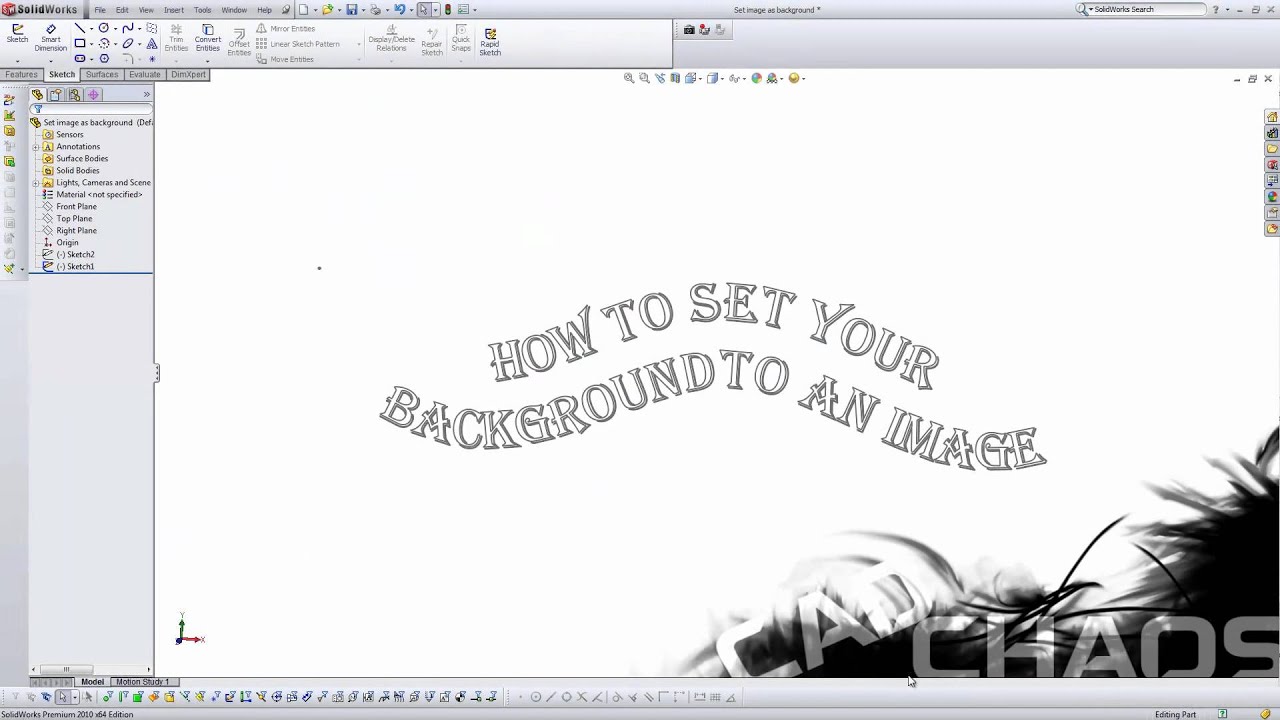The image size is (1280, 720).
Task: Expand the Annotations tree node
Action: click(x=36, y=147)
